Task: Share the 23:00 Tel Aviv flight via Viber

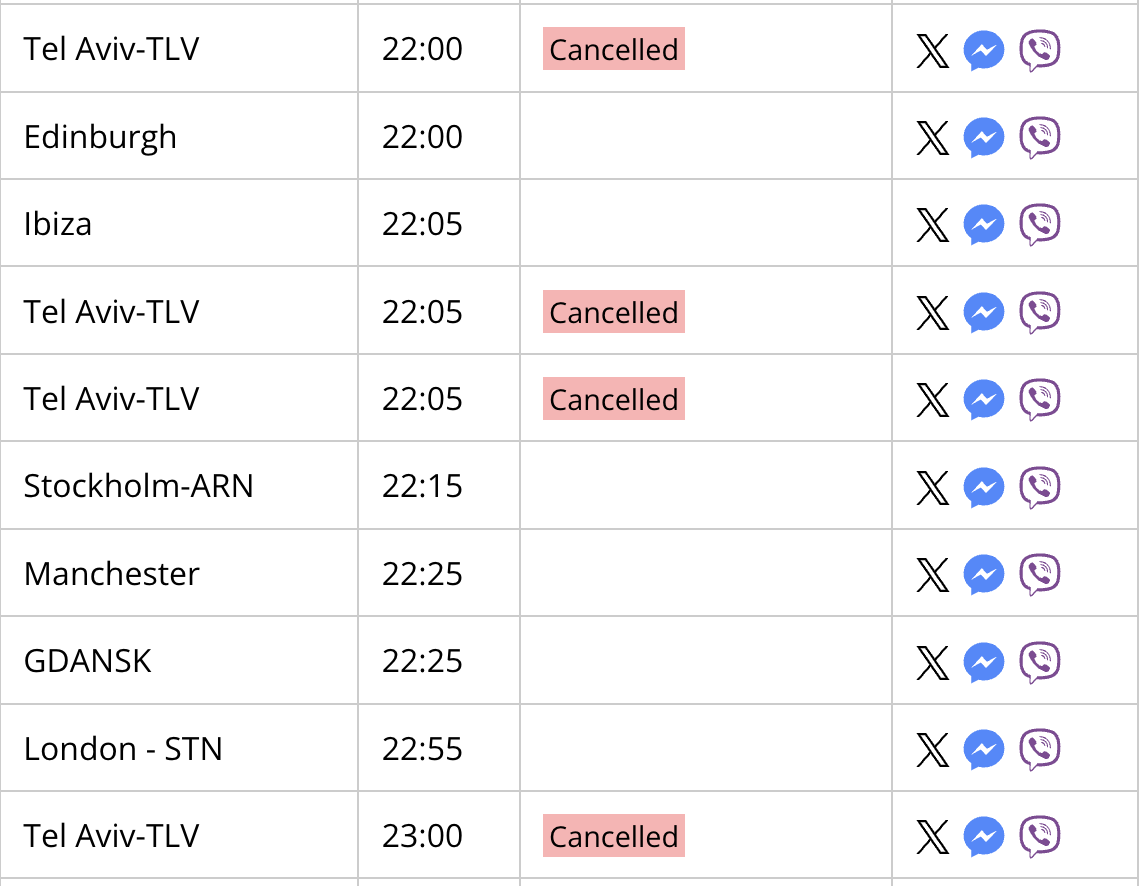Action: click(x=1039, y=836)
